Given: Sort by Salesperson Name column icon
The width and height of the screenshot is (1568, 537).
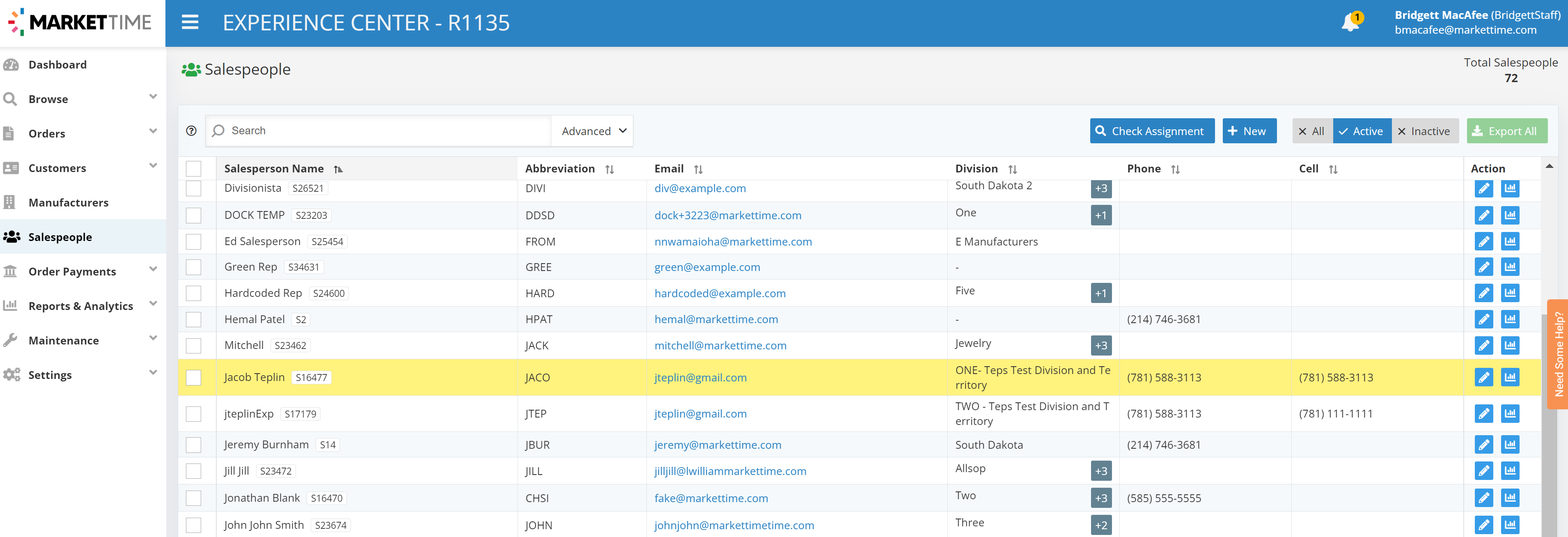Looking at the screenshot, I should click(x=339, y=169).
